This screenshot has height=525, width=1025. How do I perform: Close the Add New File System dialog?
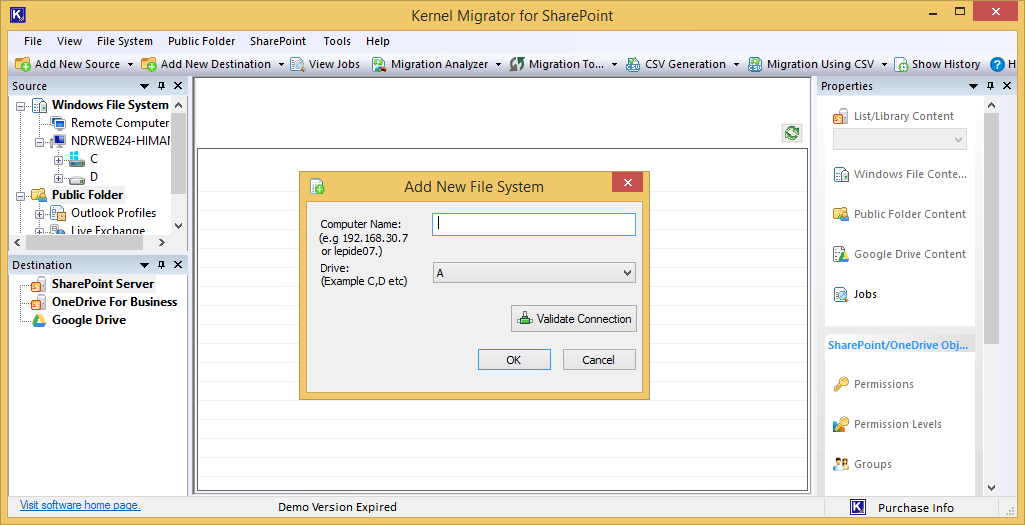tap(628, 182)
